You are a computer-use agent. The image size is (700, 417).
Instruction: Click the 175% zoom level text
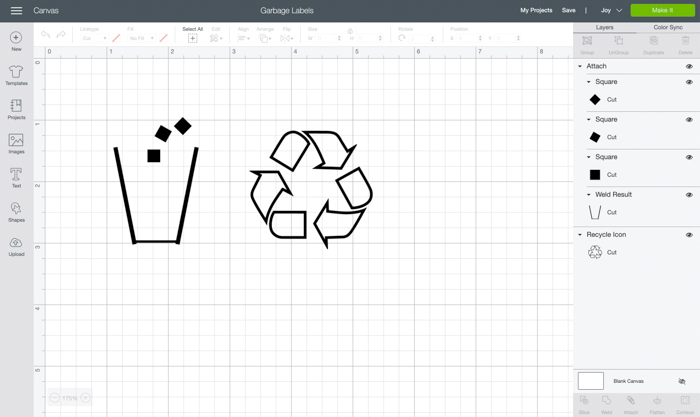(70, 398)
